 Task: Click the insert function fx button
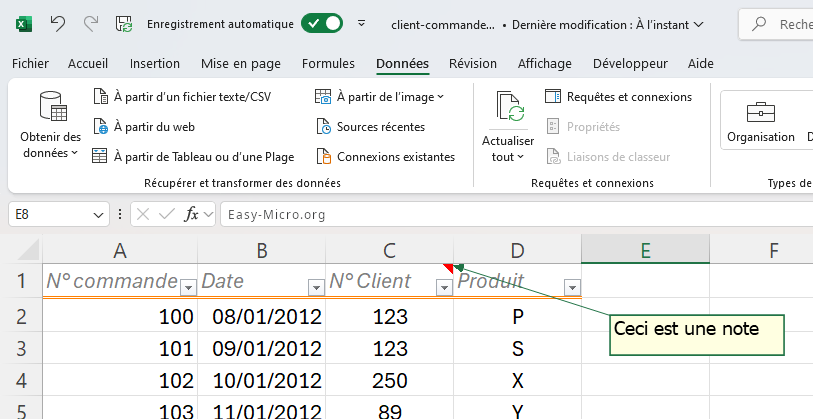point(191,214)
